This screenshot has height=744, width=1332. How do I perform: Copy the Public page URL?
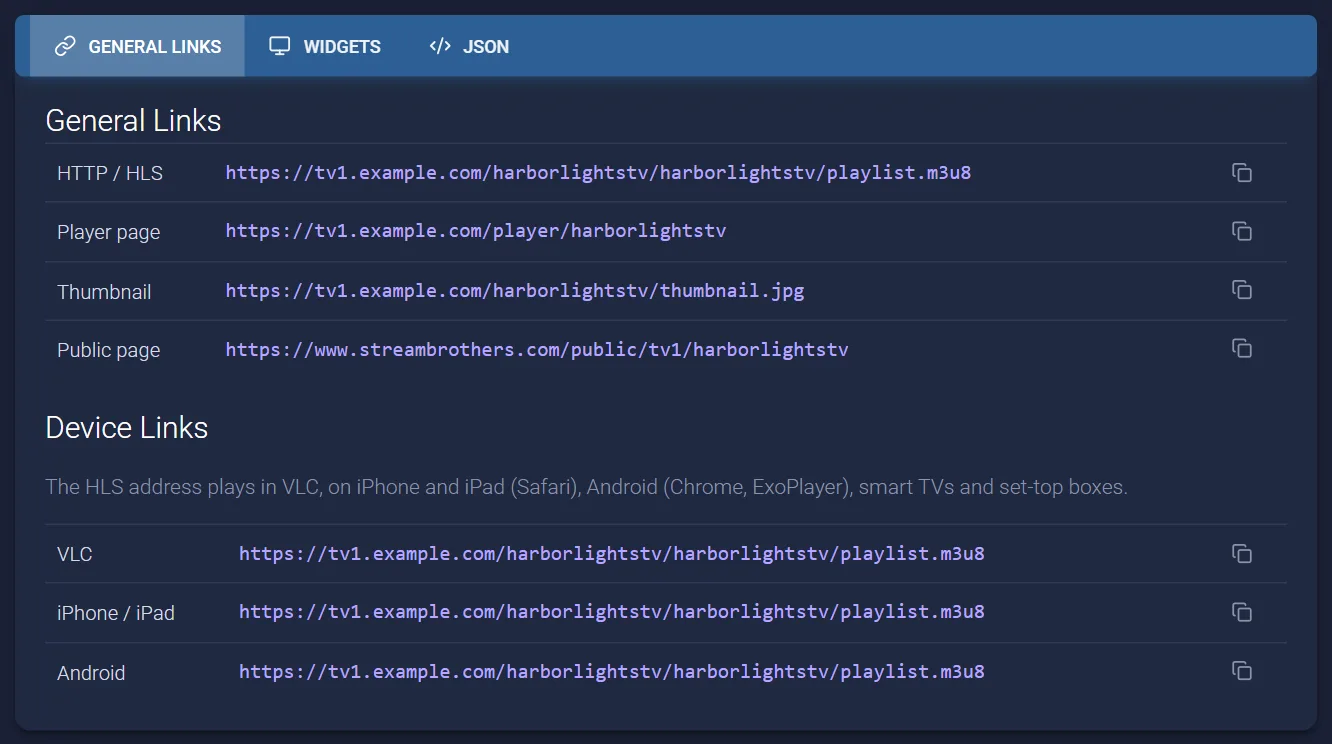click(x=1242, y=349)
